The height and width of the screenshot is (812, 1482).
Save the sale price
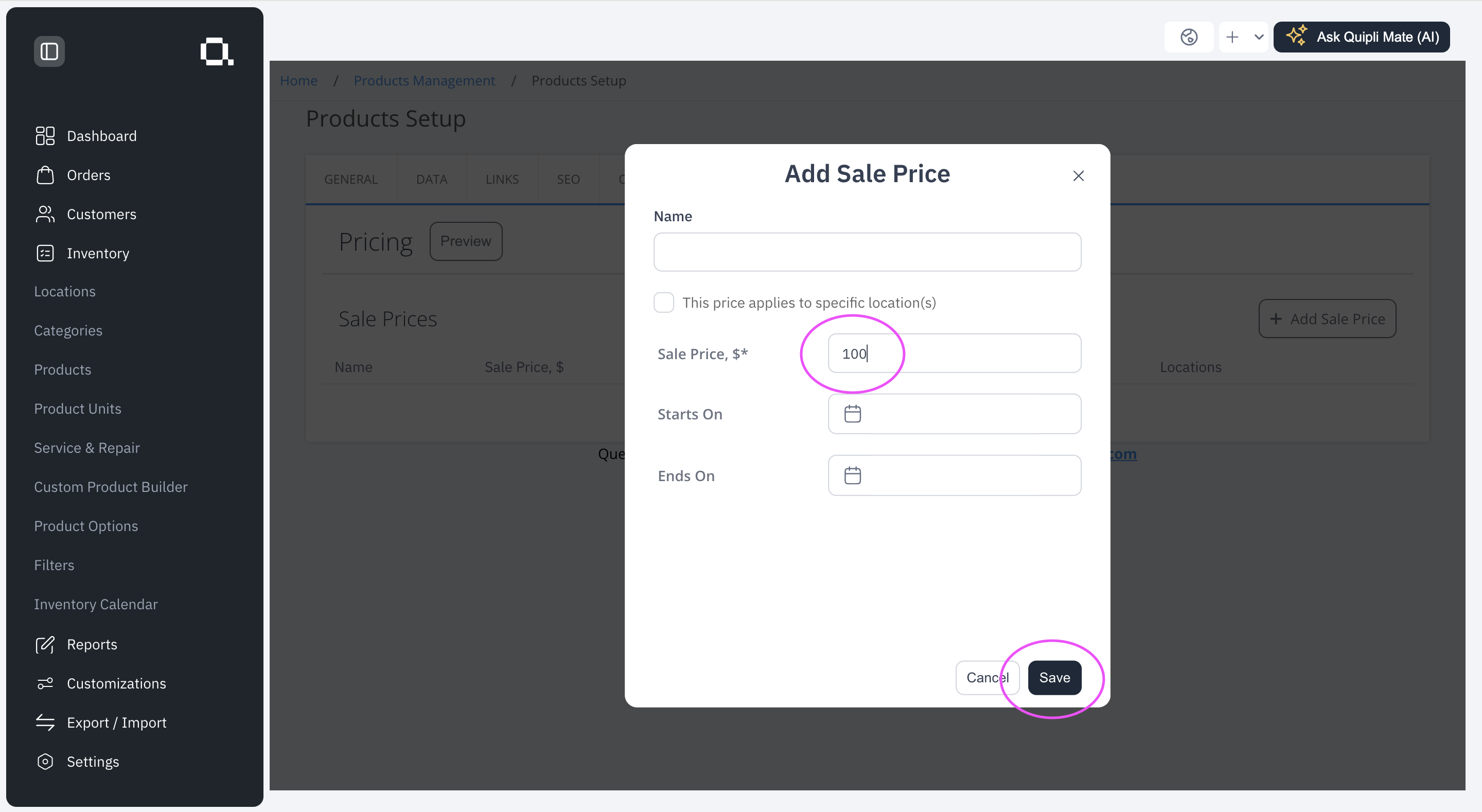coord(1054,678)
